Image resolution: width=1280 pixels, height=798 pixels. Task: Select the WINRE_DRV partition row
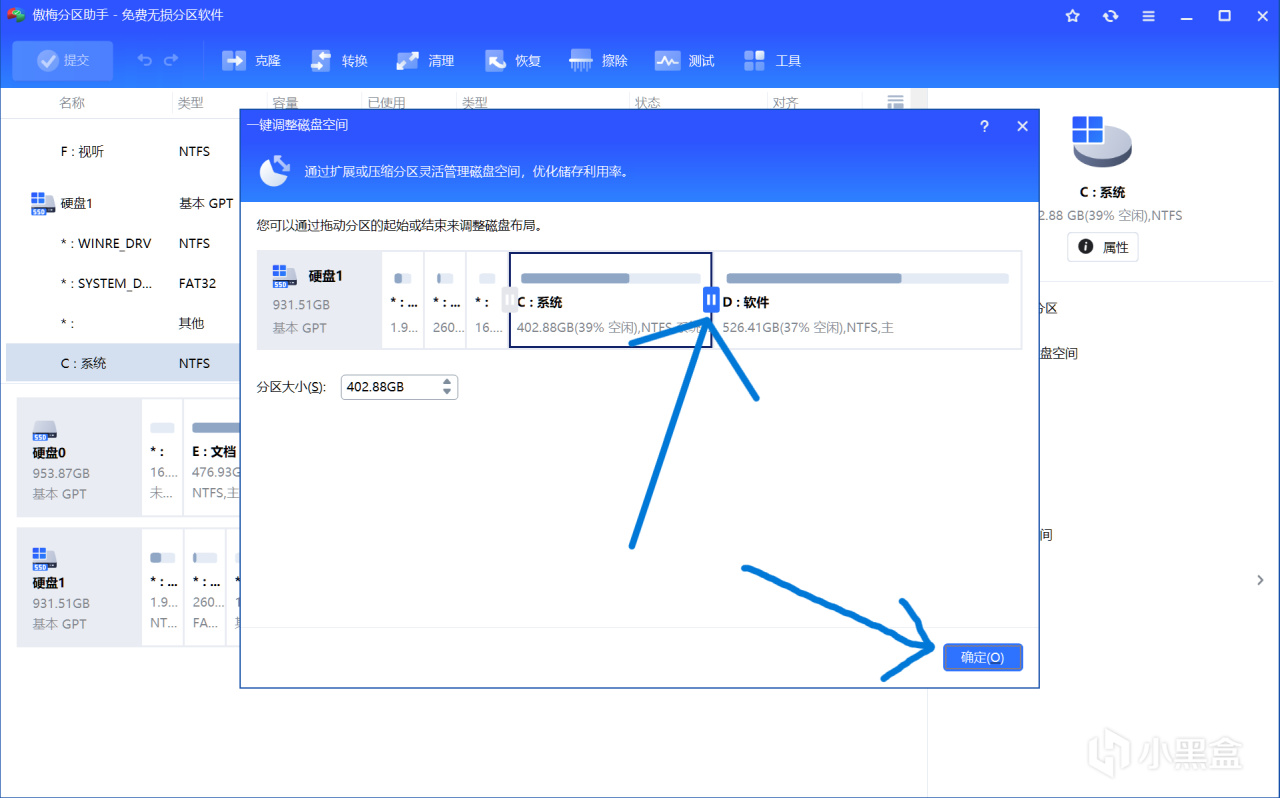123,243
